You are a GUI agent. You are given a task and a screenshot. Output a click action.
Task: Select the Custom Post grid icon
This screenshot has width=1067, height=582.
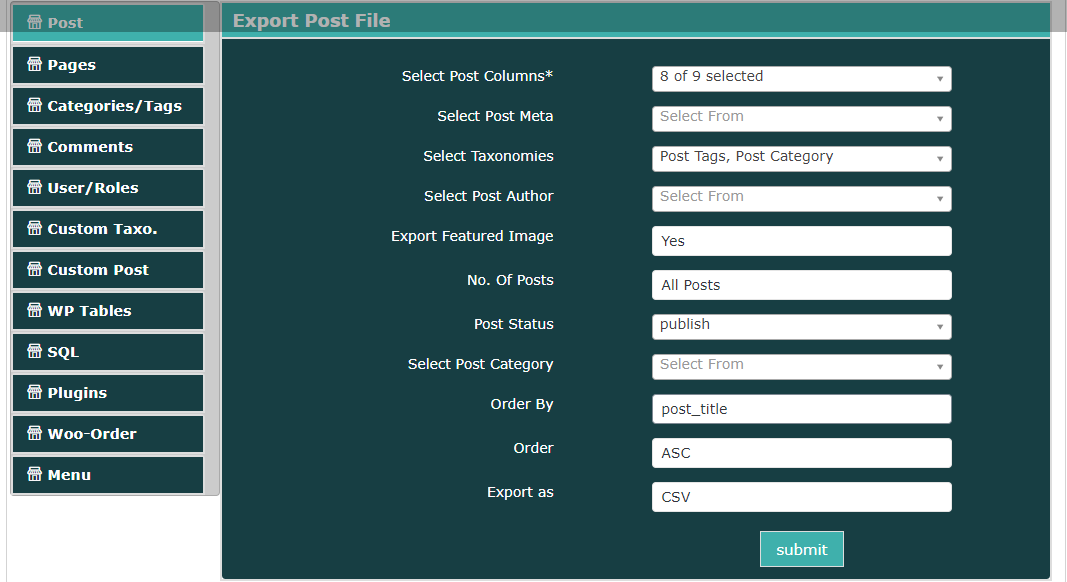pyautogui.click(x=35, y=269)
